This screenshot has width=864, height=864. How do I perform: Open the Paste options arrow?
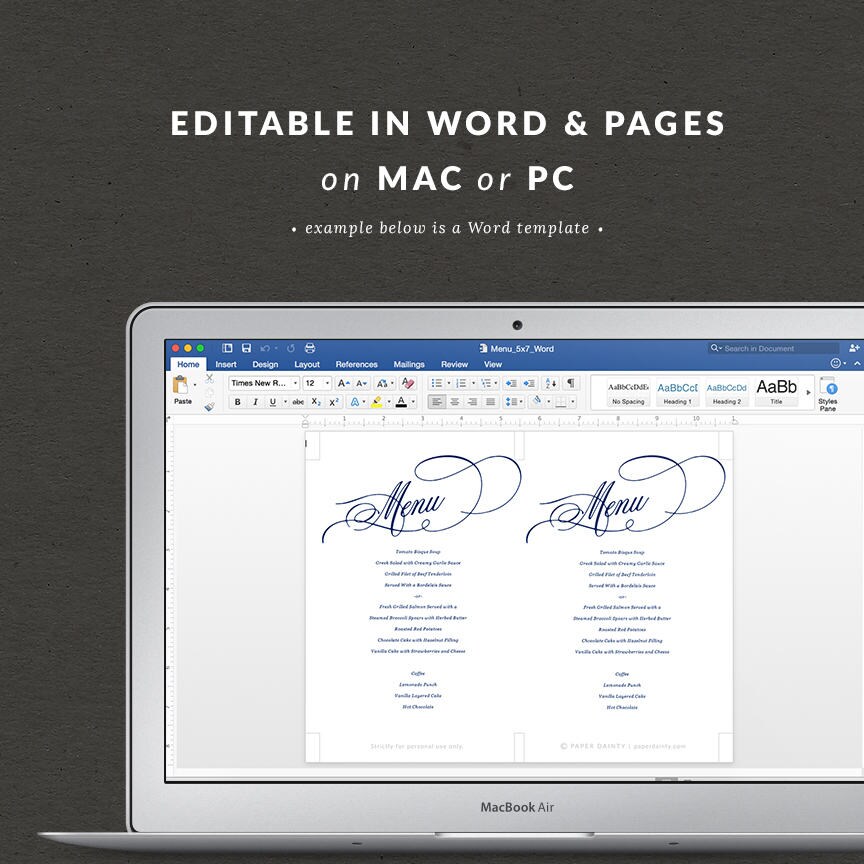point(195,385)
